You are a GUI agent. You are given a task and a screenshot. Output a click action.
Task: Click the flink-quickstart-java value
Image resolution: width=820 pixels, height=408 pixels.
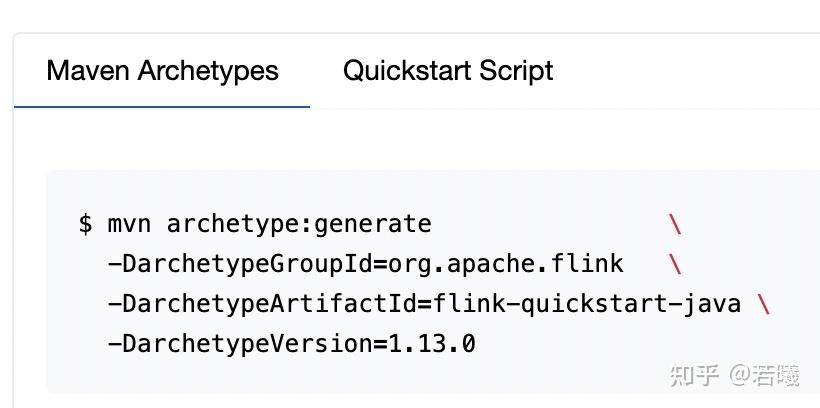click(579, 304)
